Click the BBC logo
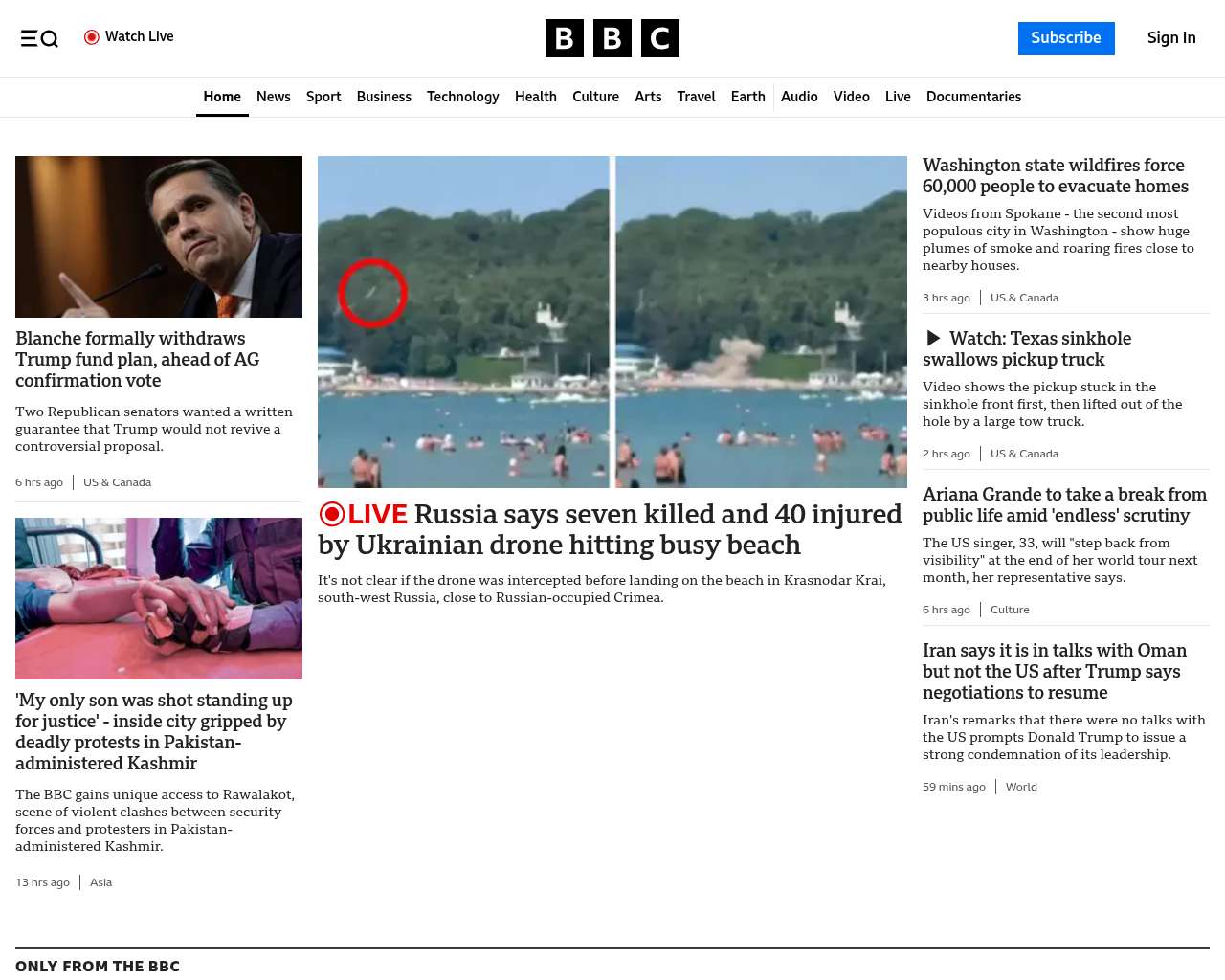The image size is (1225, 980). point(612,38)
